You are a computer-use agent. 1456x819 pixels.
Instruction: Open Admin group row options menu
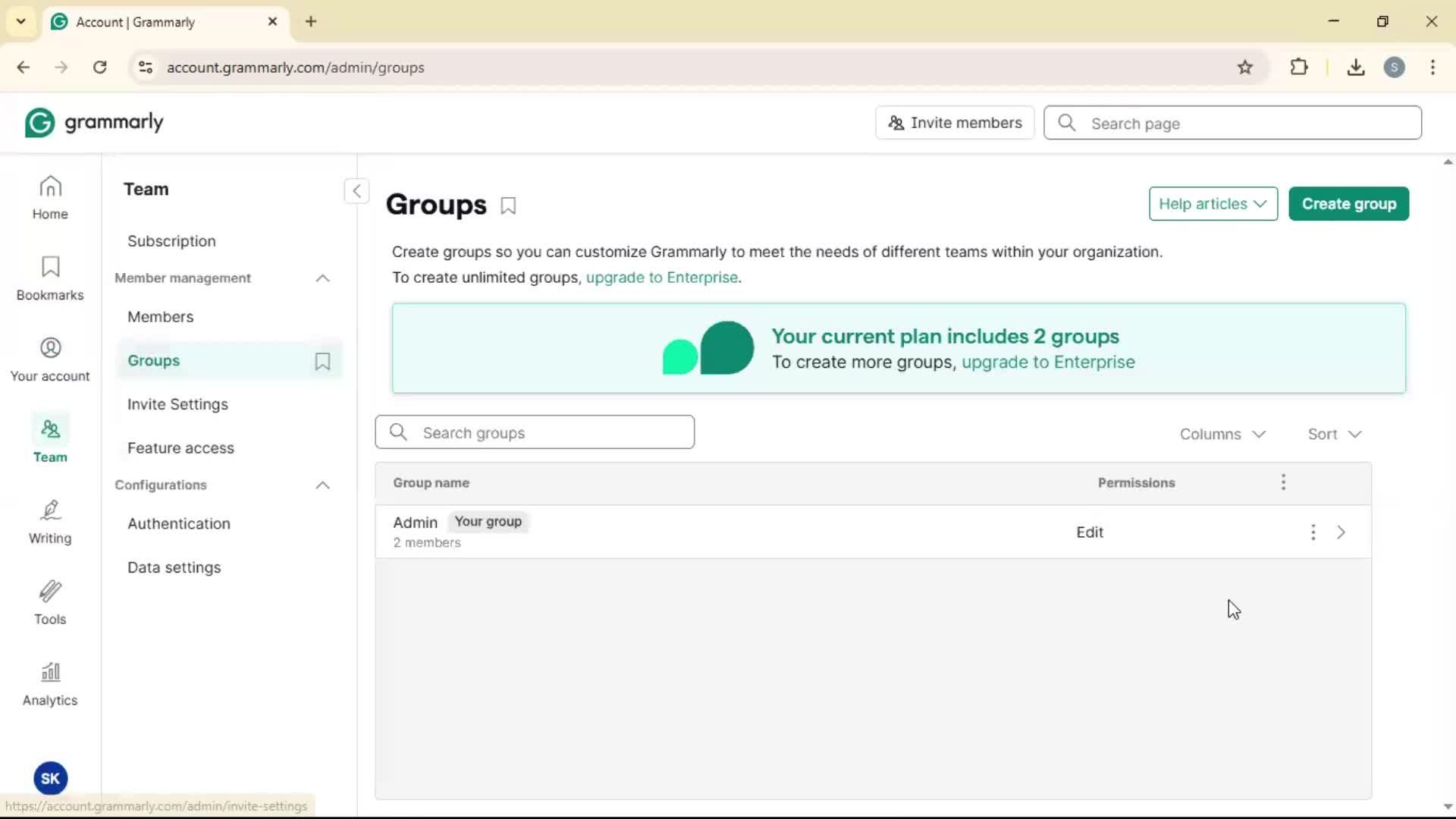(x=1313, y=532)
